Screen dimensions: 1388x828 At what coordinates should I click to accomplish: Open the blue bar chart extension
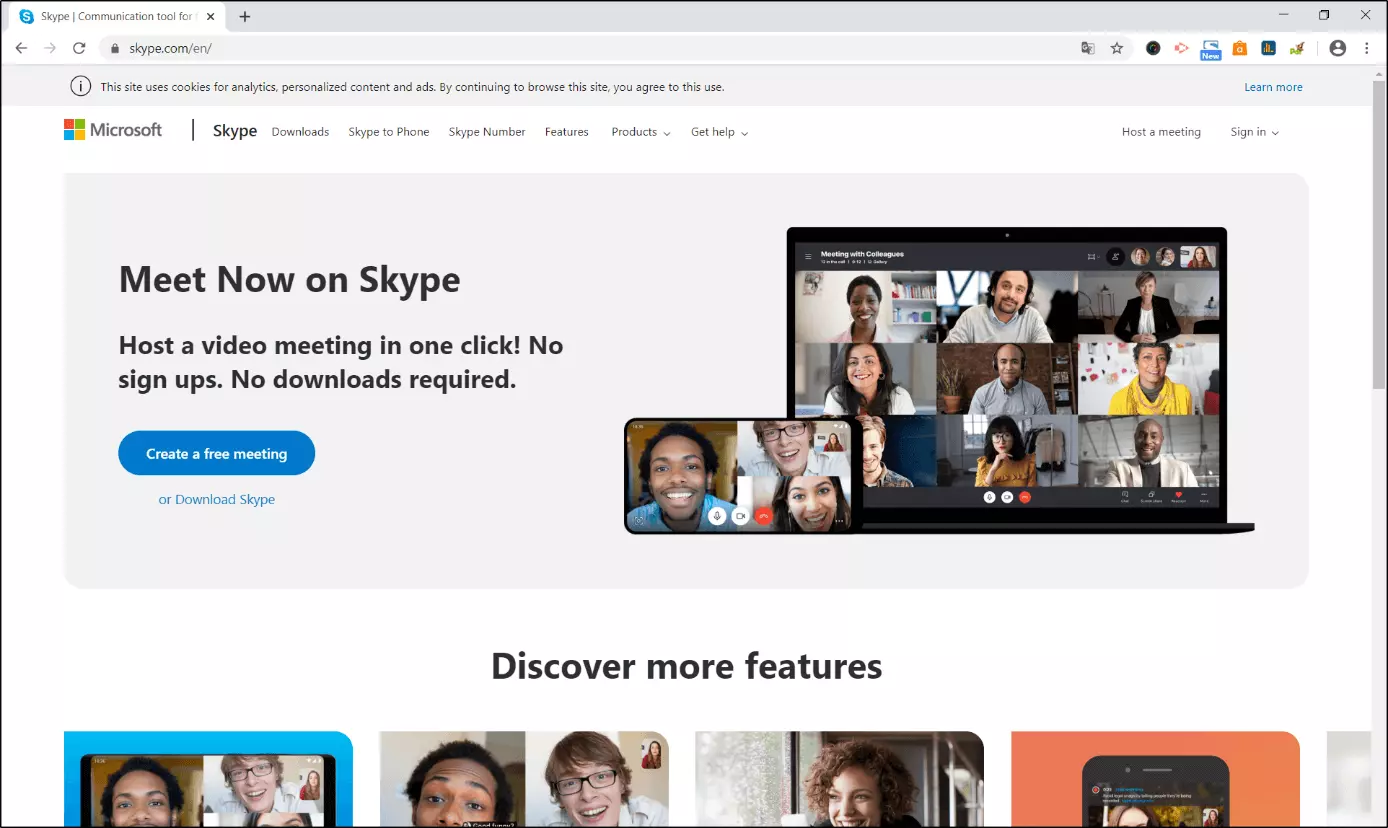(1268, 48)
